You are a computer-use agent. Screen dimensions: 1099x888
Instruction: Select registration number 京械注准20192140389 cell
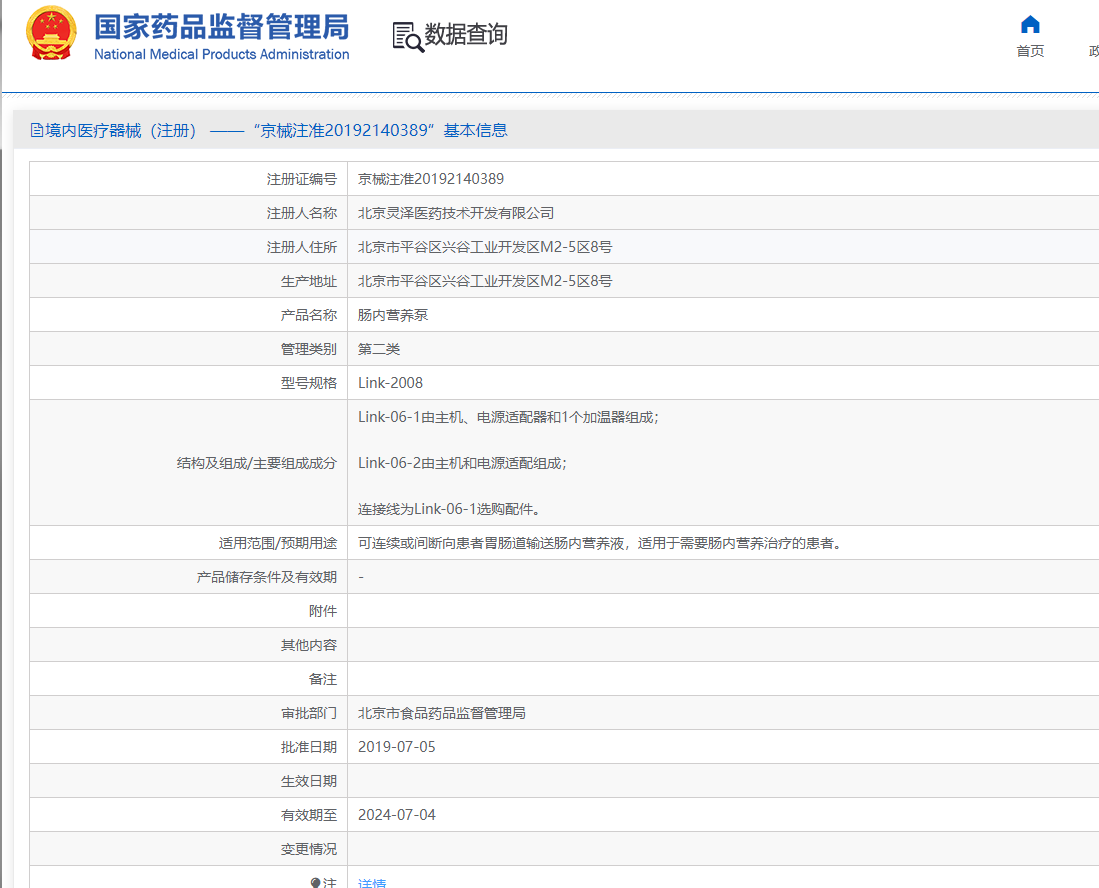430,179
